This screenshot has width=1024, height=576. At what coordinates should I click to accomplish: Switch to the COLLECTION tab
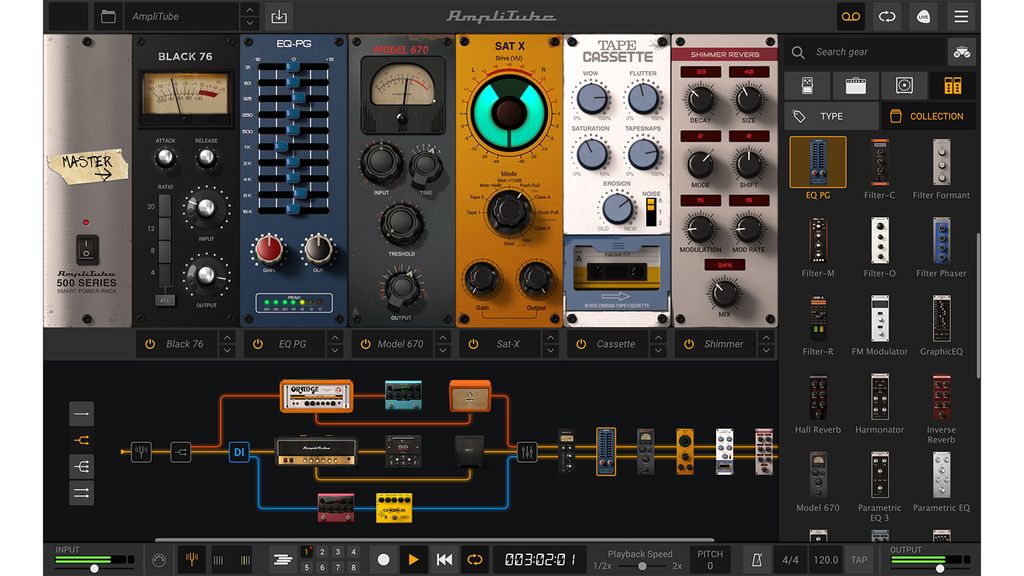coord(929,115)
